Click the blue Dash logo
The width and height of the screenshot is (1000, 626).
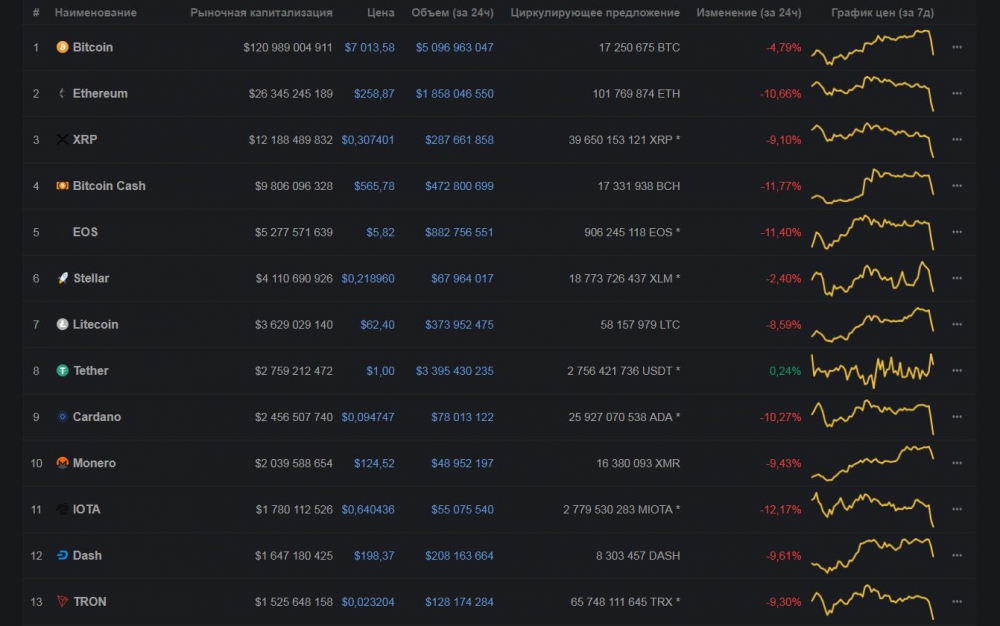(62, 556)
